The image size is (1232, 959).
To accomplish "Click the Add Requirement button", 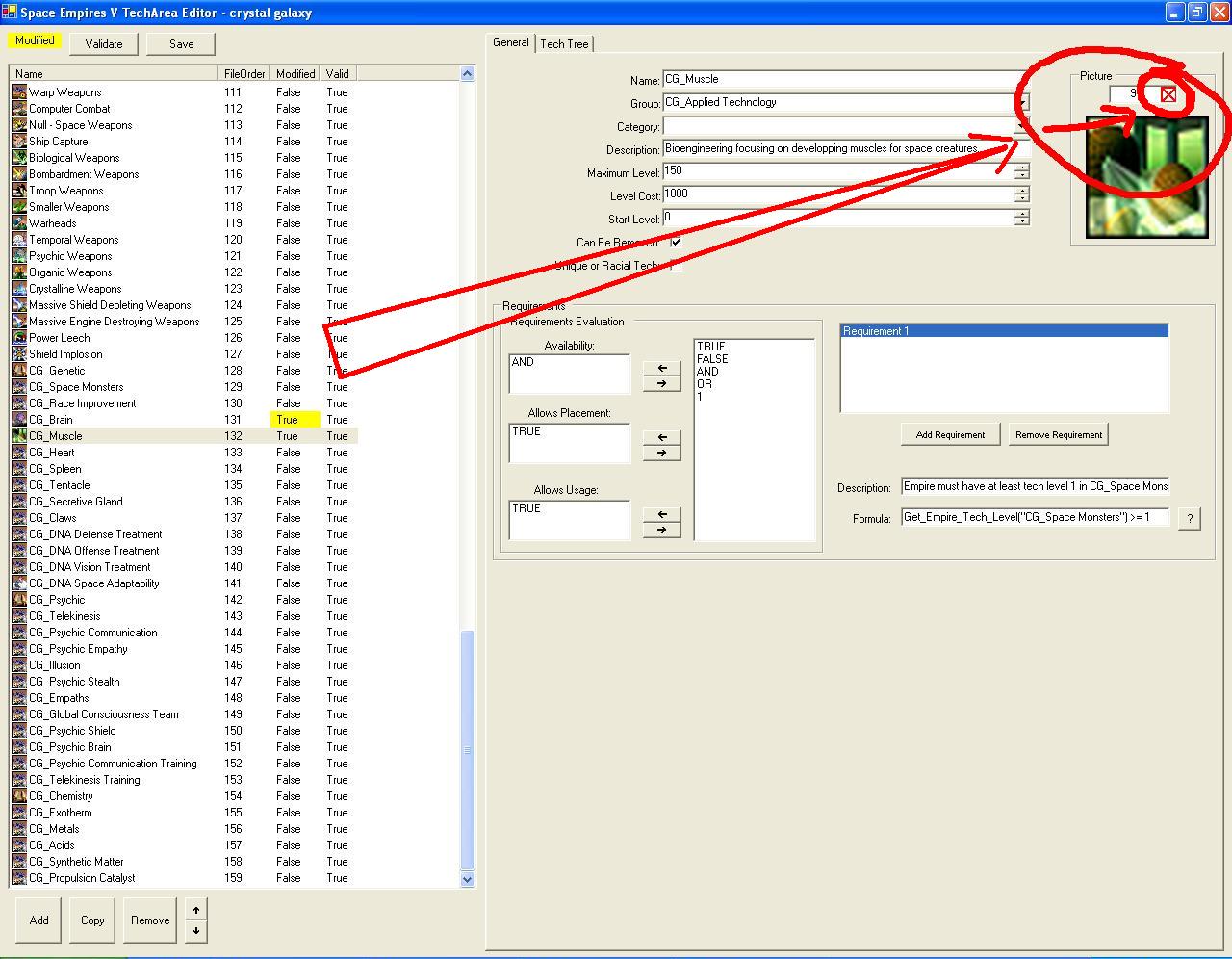I will click(x=950, y=434).
